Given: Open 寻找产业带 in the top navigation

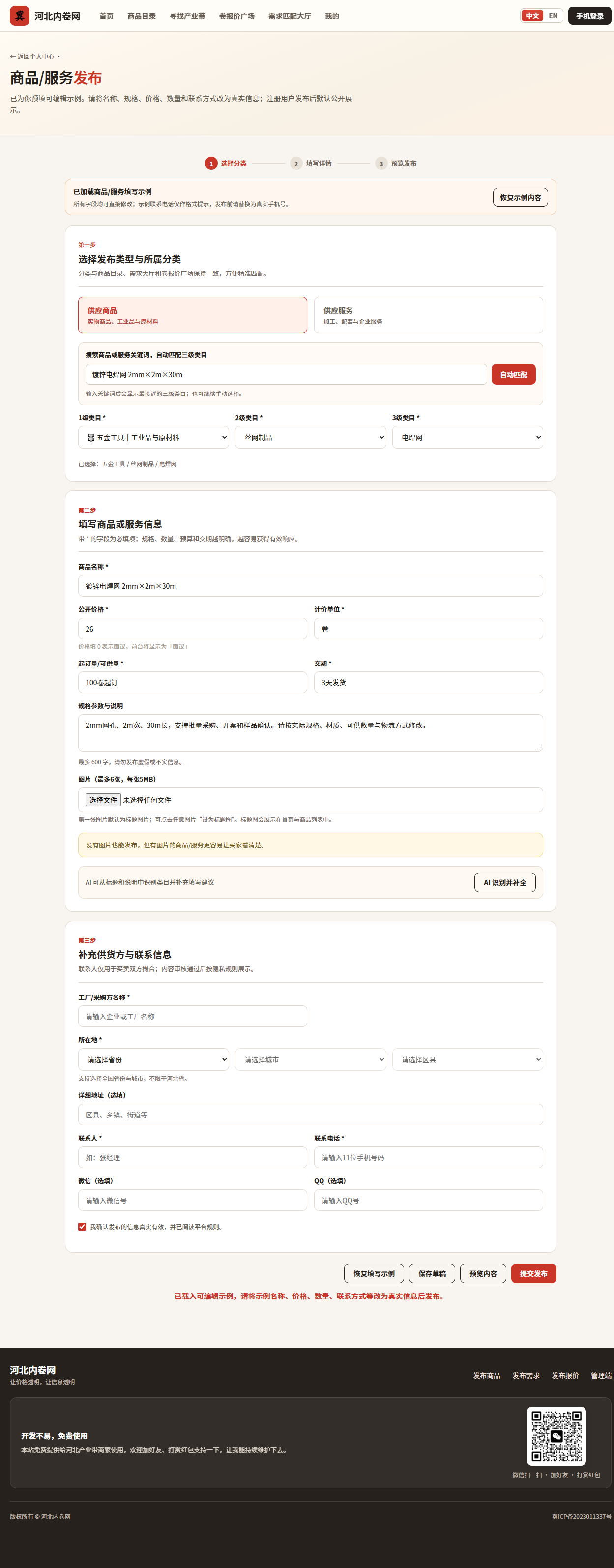Looking at the screenshot, I should tap(187, 16).
